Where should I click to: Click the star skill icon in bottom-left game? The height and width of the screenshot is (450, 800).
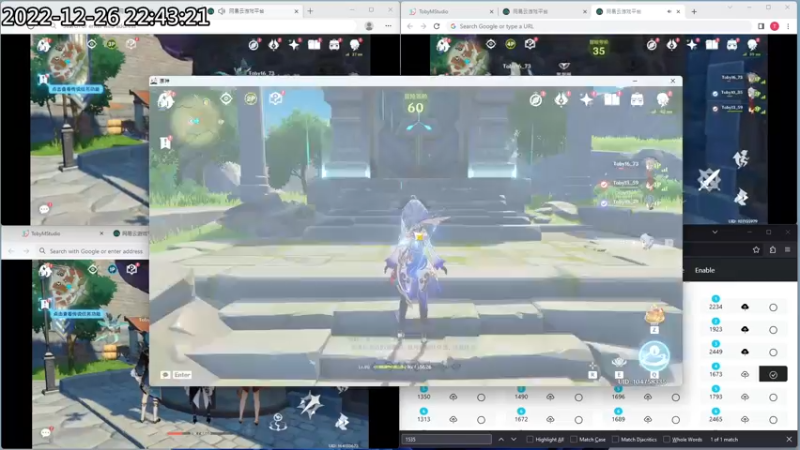309,404
